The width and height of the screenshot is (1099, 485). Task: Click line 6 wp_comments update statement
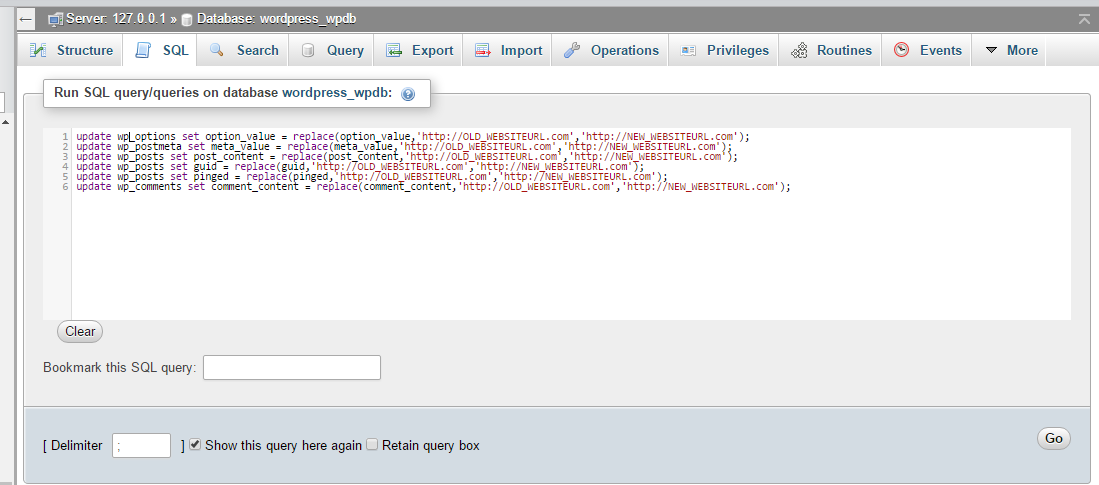tap(433, 186)
